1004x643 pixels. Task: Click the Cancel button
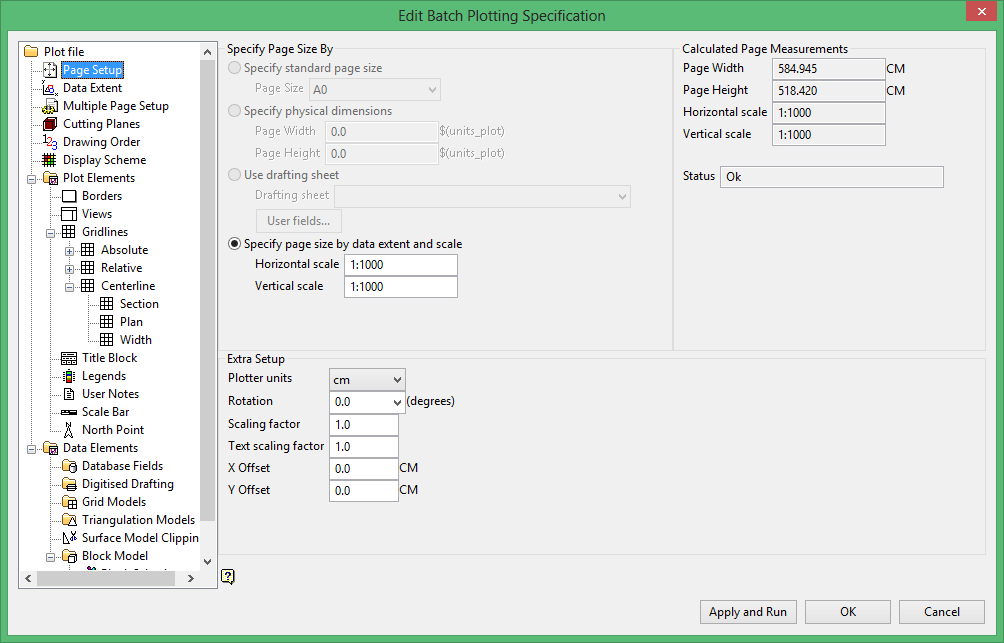[941, 612]
